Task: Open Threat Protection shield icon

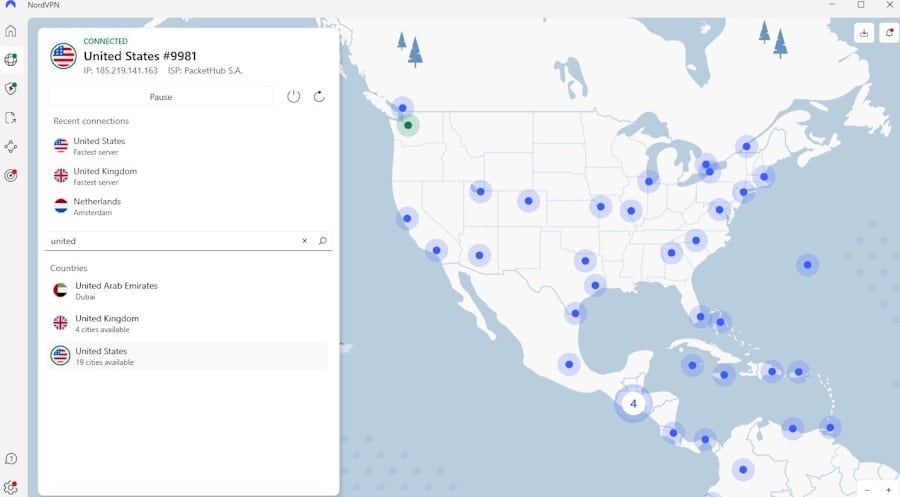Action: tap(11, 88)
